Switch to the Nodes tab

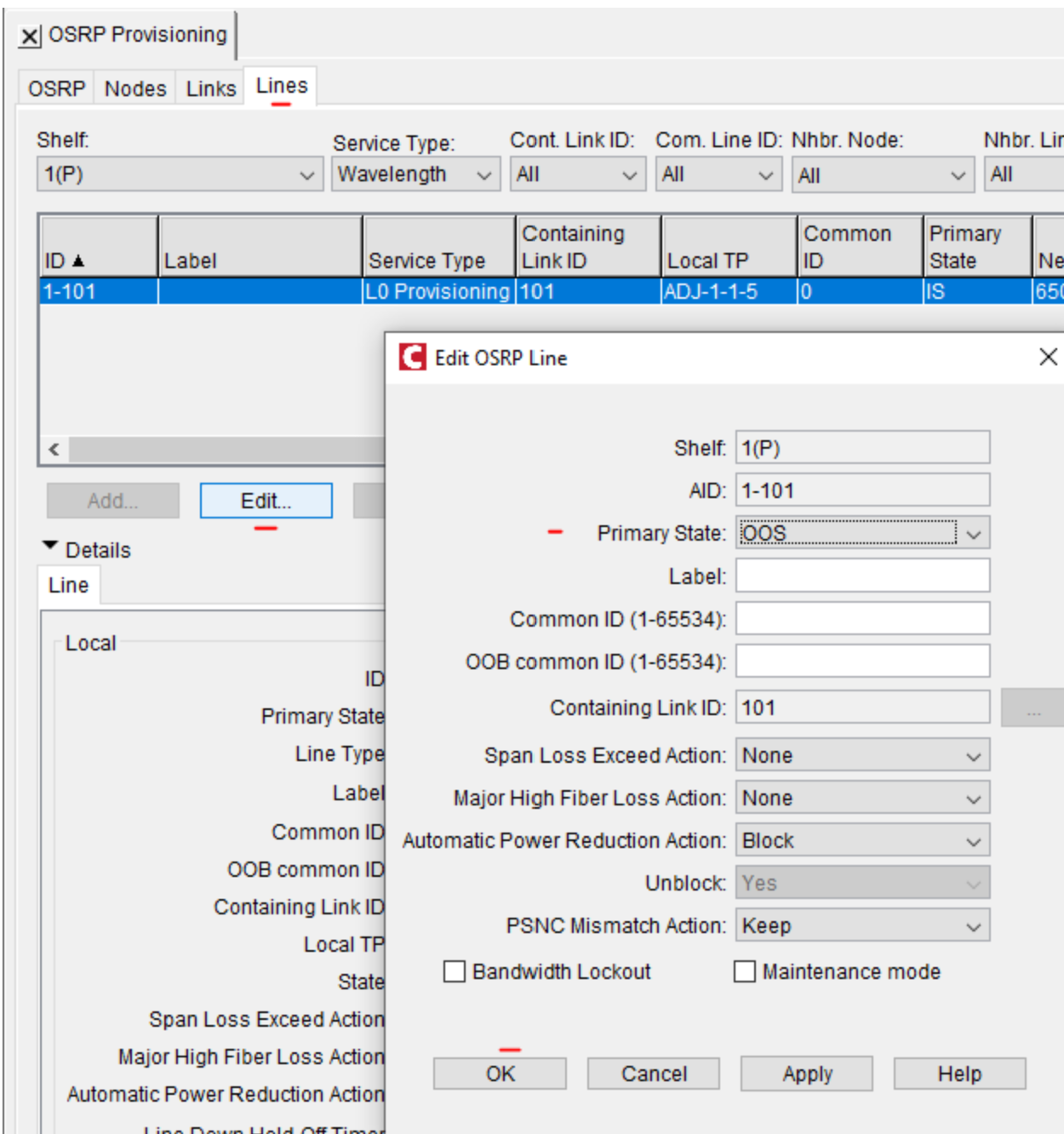(136, 86)
